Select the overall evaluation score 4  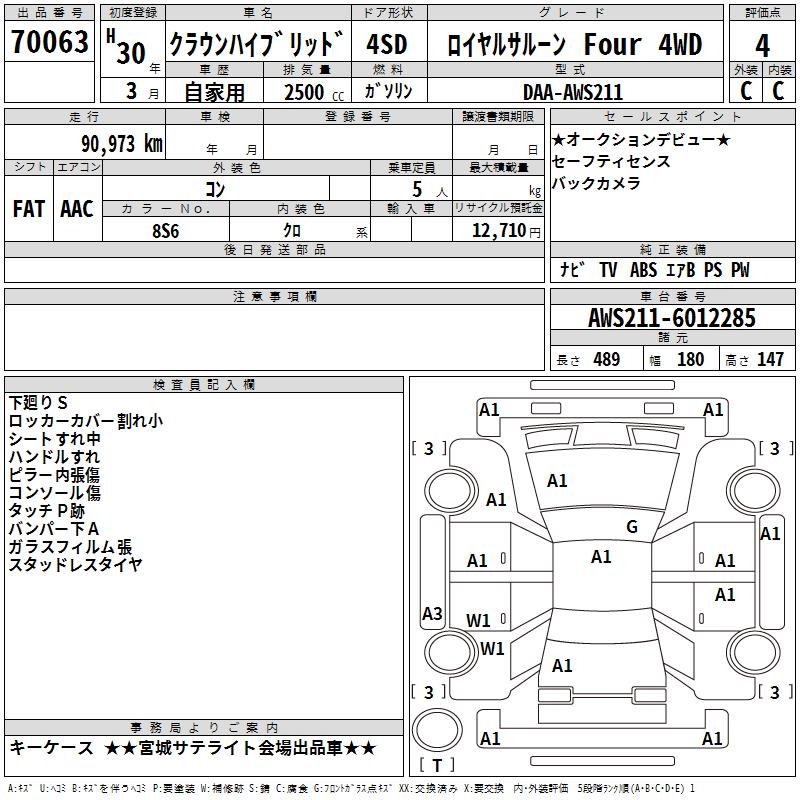coord(762,45)
